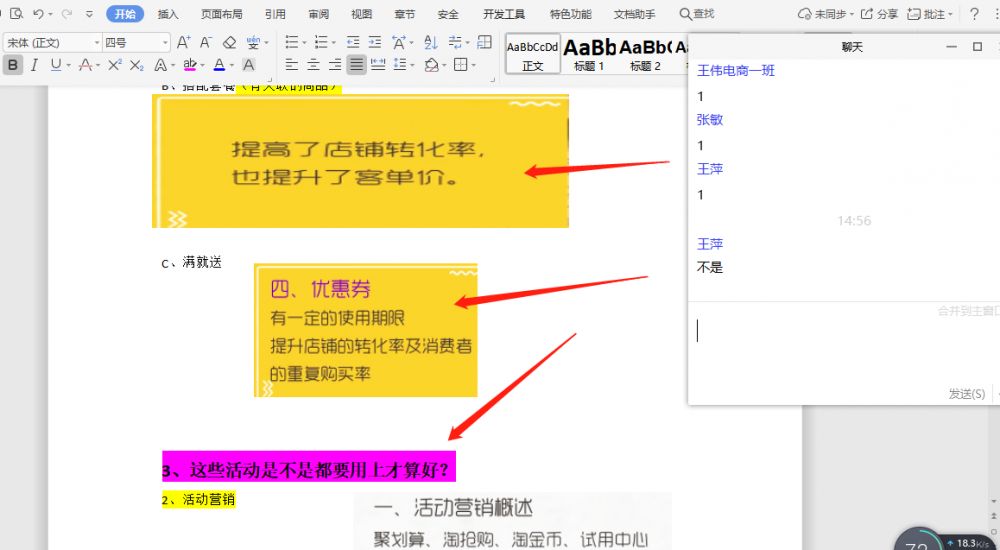Apply paragraph shading with the bucket icon
1000x550 pixels.
click(432, 64)
